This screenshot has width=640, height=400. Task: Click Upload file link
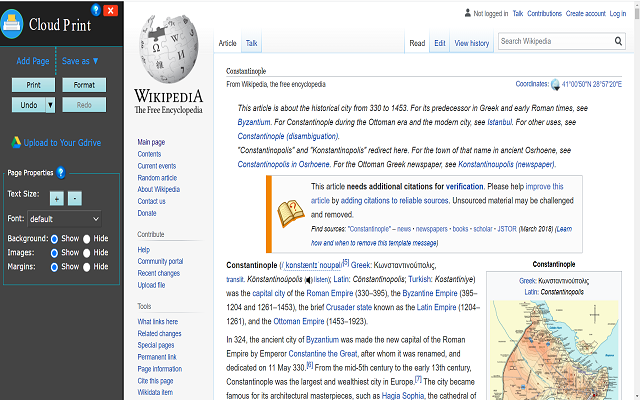[x=151, y=285]
